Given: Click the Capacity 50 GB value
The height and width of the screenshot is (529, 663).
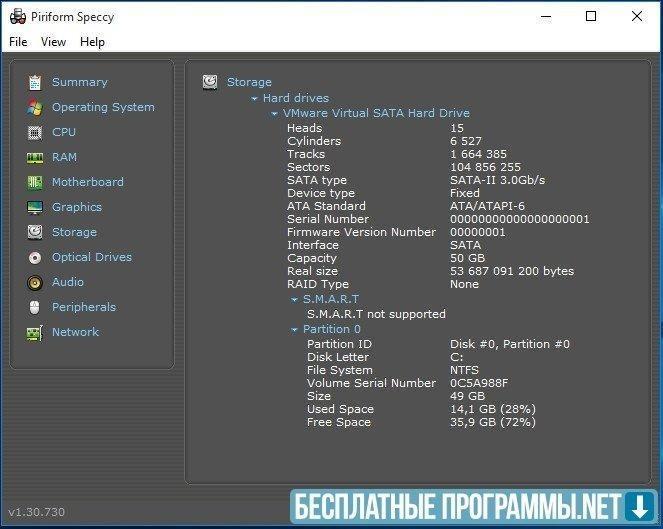Looking at the screenshot, I should [x=467, y=258].
